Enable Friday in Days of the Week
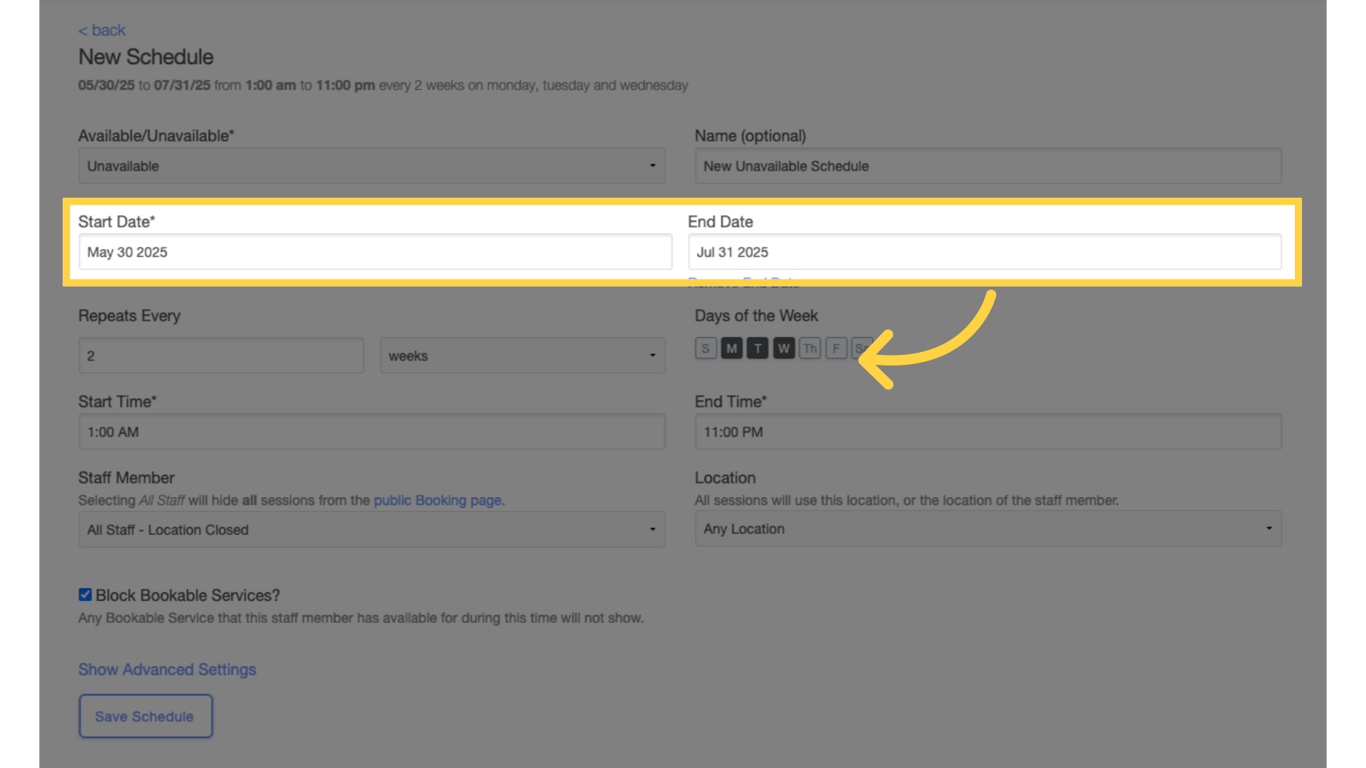Viewport: 1366px width, 768px height. point(836,347)
